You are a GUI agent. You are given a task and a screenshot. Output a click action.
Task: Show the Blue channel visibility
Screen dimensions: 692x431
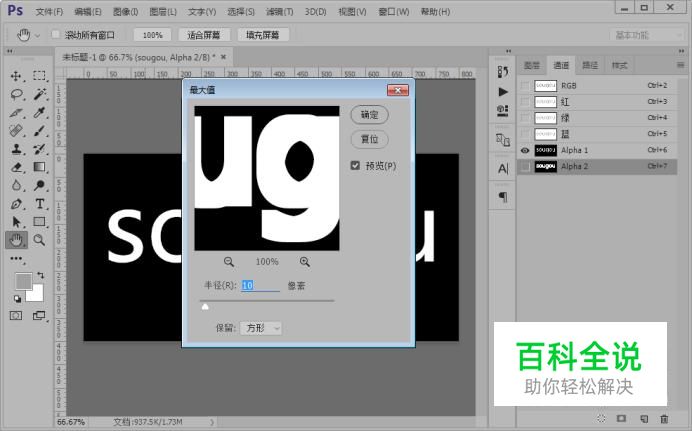tap(525, 134)
